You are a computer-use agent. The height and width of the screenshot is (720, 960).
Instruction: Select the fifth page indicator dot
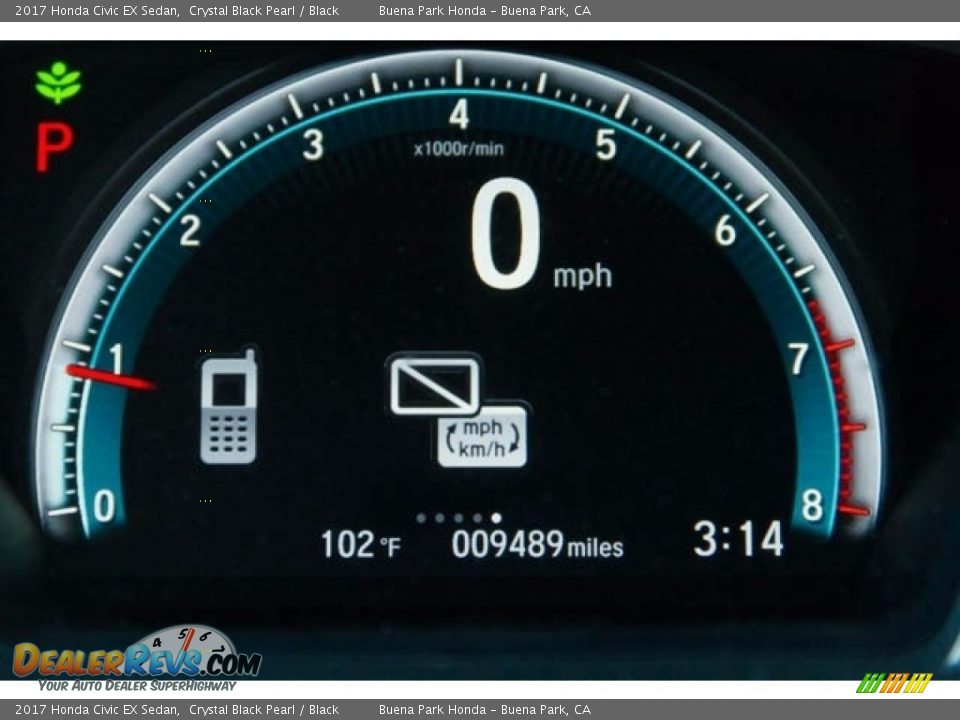(x=497, y=518)
